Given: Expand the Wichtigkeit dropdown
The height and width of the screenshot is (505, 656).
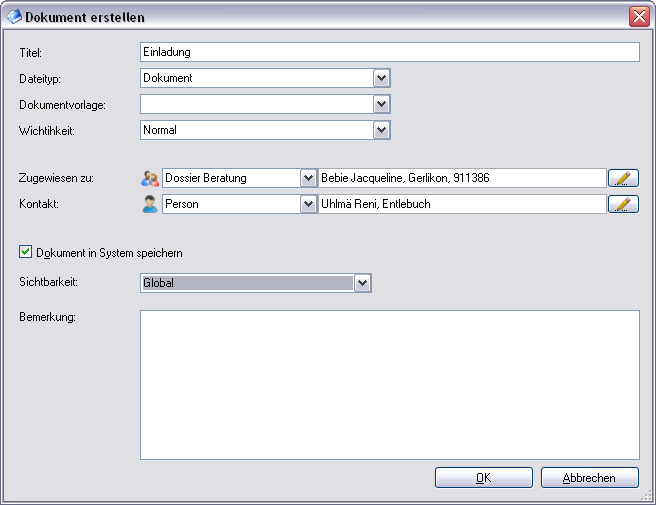Looking at the screenshot, I should point(381,130).
